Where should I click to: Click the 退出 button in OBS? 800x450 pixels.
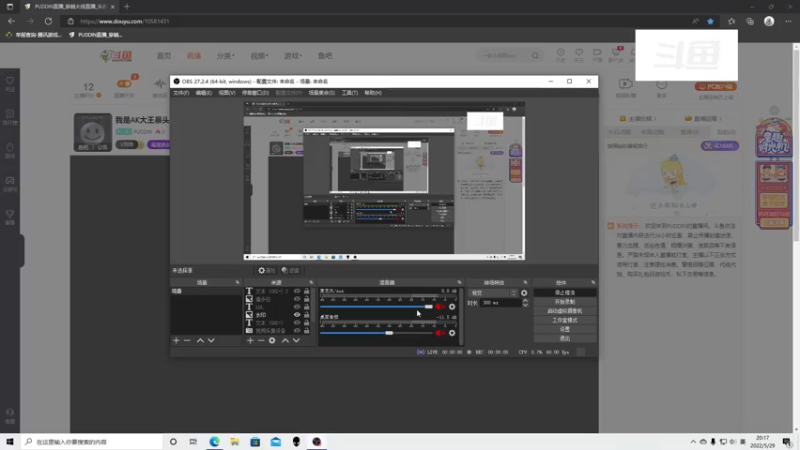click(565, 339)
